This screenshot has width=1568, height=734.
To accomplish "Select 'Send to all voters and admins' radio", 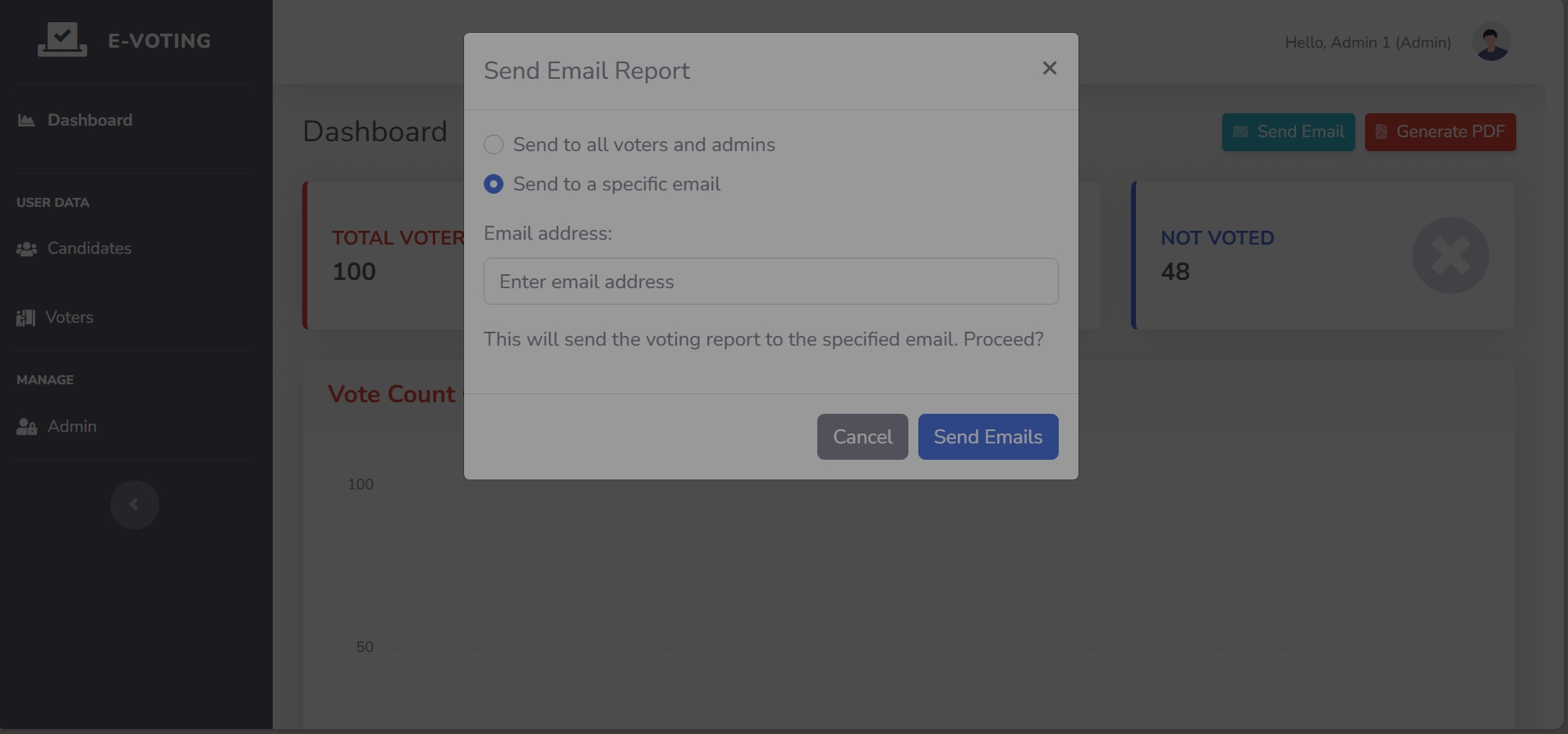I will [494, 145].
